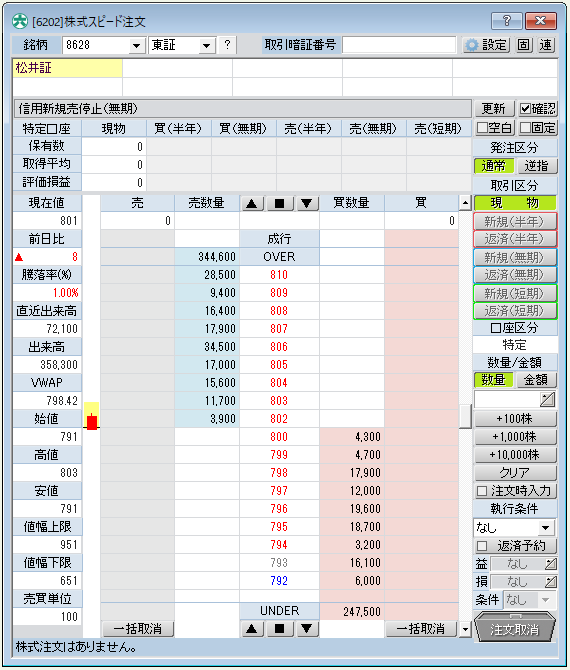Click the bottom down-triangle price scroll button

point(307,629)
